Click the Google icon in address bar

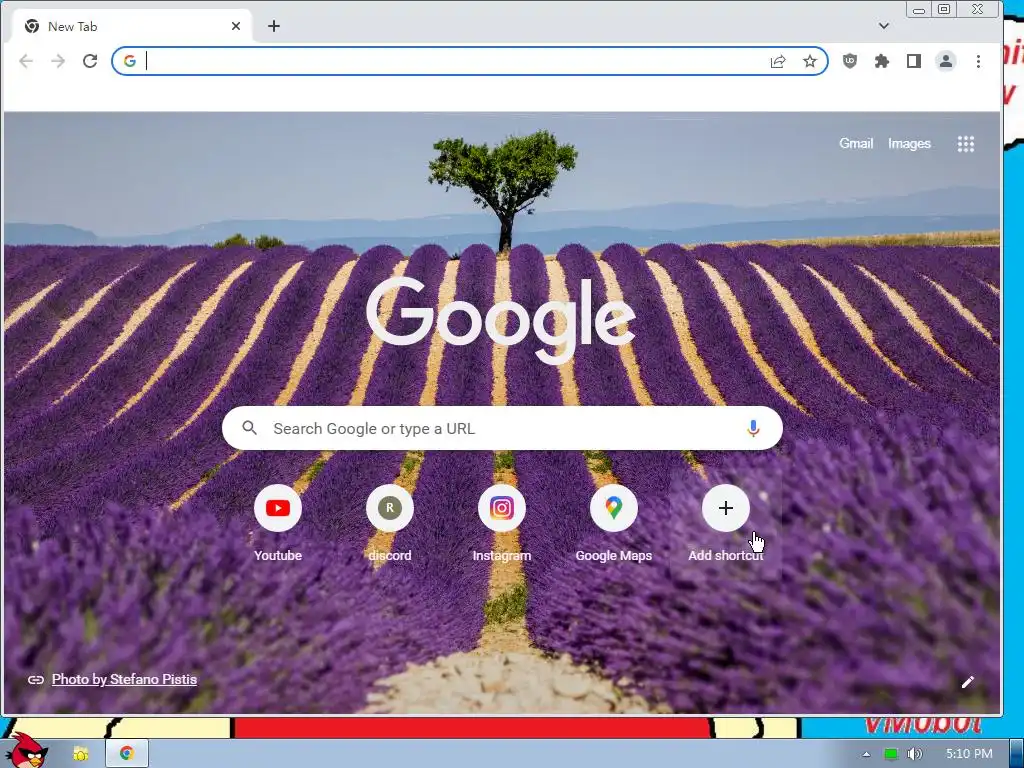130,61
